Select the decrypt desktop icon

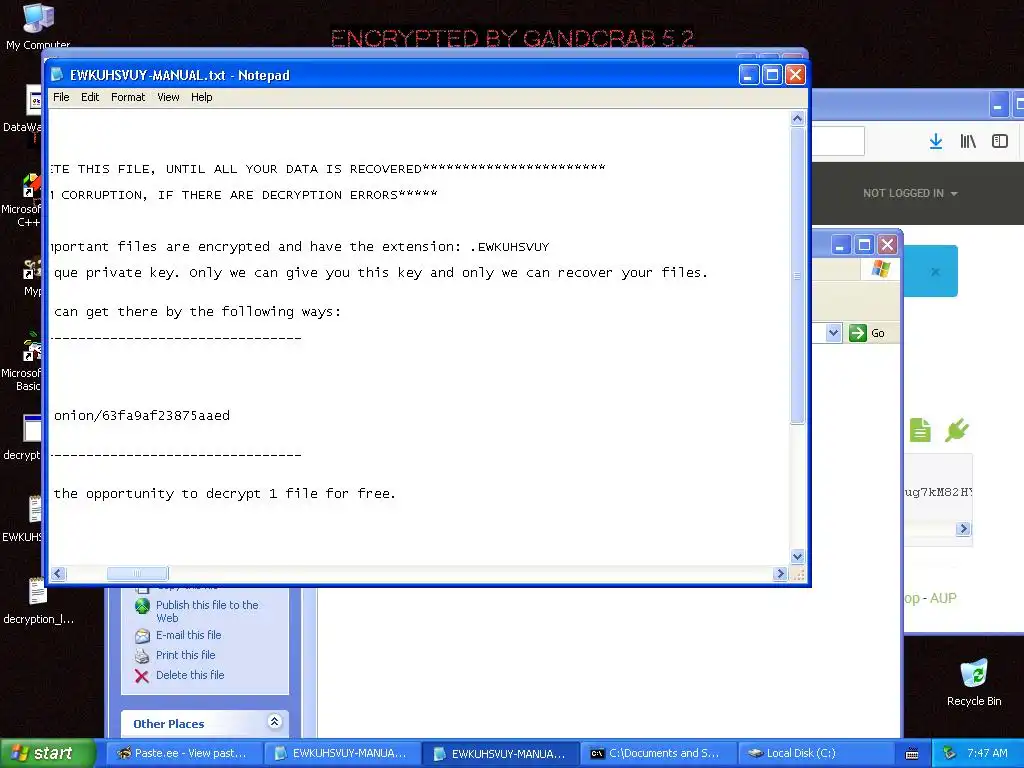[23, 437]
